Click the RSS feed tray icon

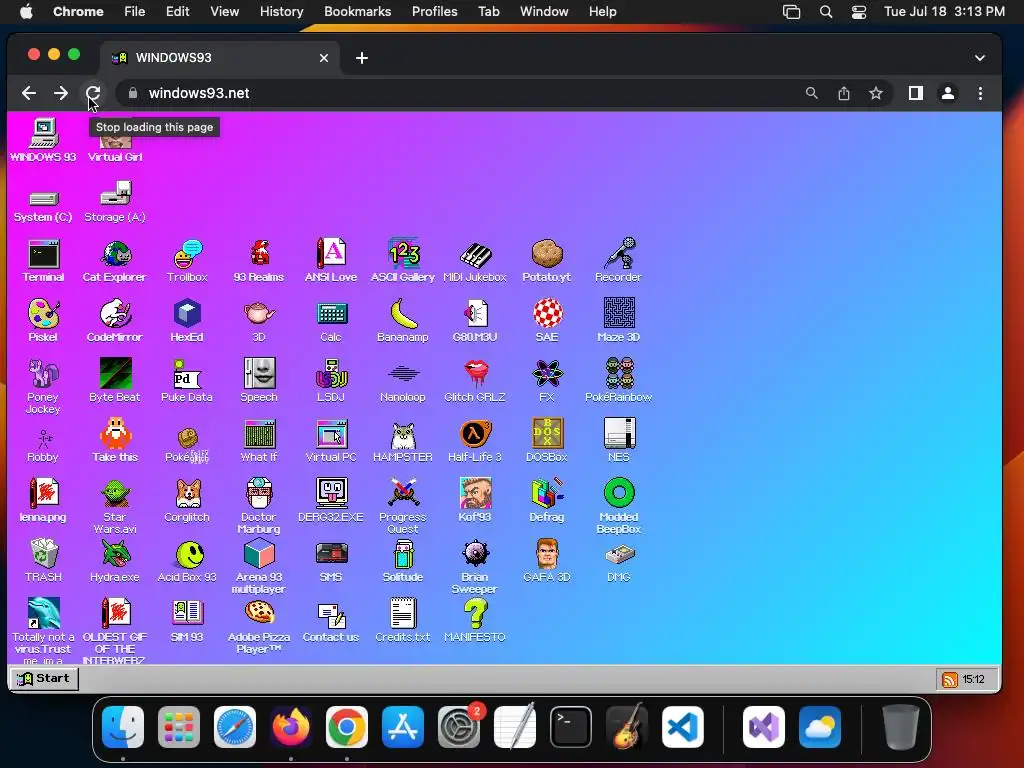(950, 679)
